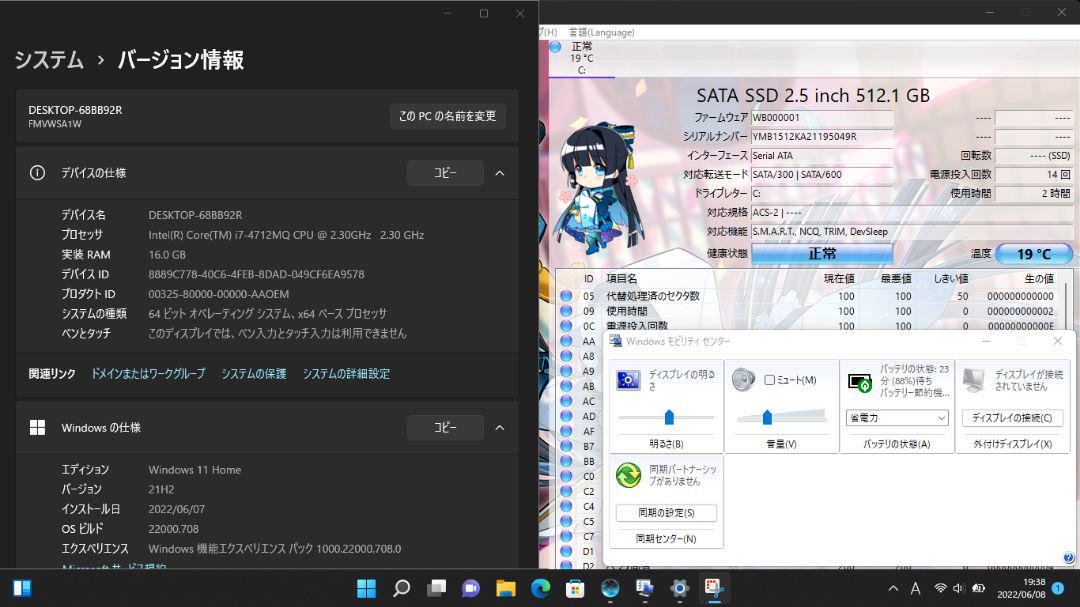The height and width of the screenshot is (607, 1080).
Task: Click the 同期センター(N) label
Action: pyautogui.click(x=666, y=539)
